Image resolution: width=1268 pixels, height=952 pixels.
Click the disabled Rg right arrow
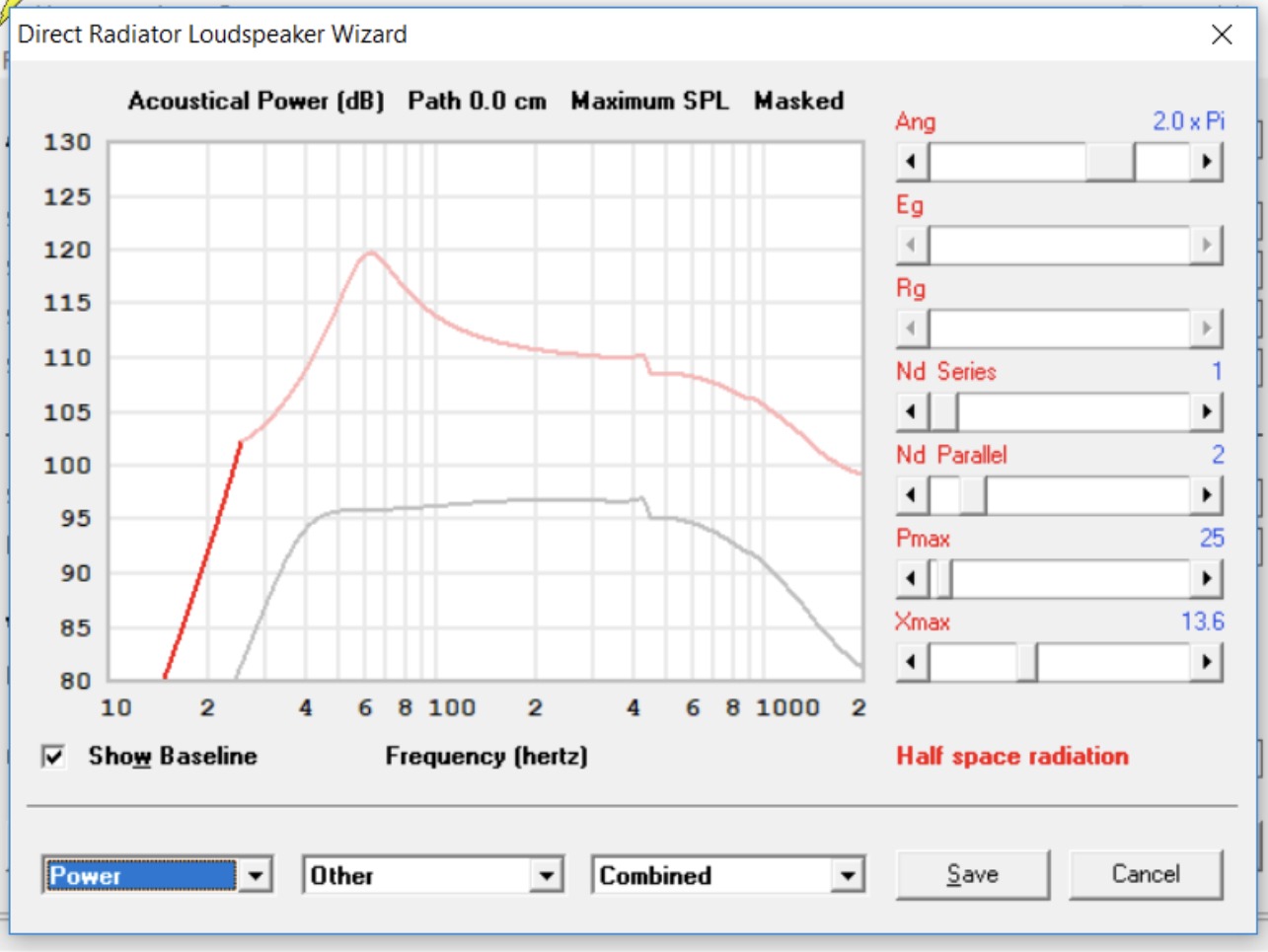(x=1206, y=328)
